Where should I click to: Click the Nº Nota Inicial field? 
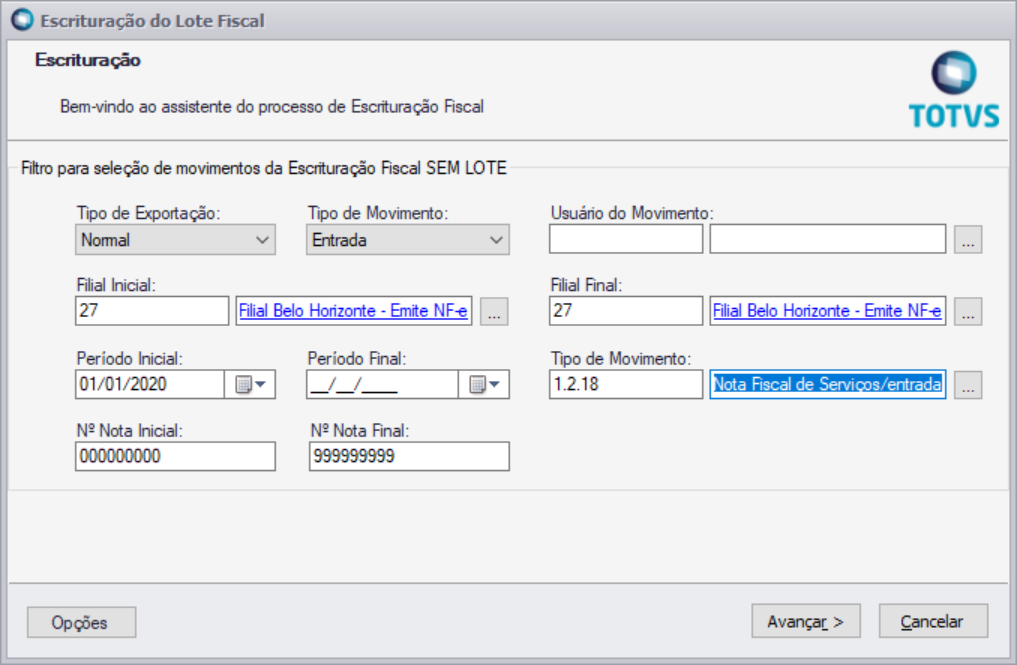pyautogui.click(x=175, y=457)
